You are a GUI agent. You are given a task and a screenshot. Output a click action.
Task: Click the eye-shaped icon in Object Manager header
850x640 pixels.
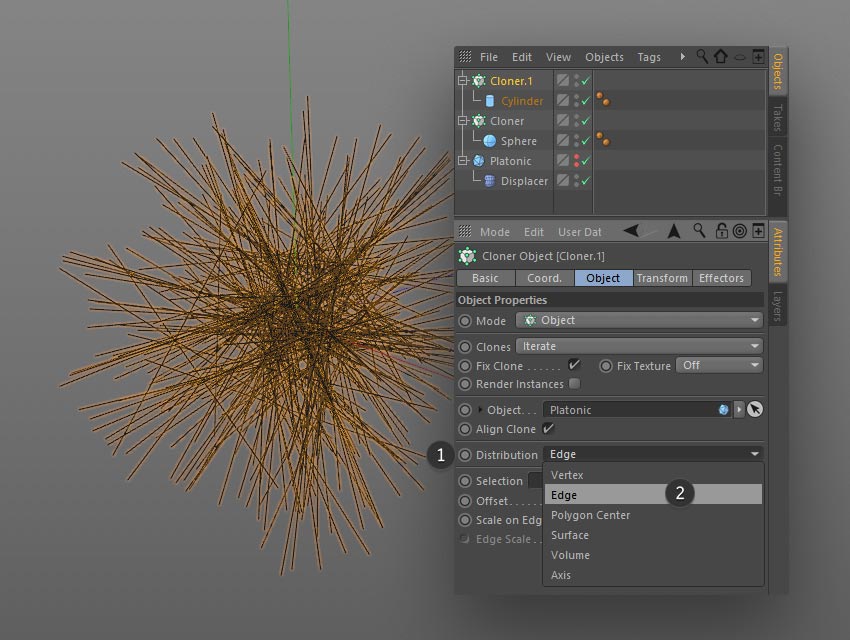tap(739, 57)
